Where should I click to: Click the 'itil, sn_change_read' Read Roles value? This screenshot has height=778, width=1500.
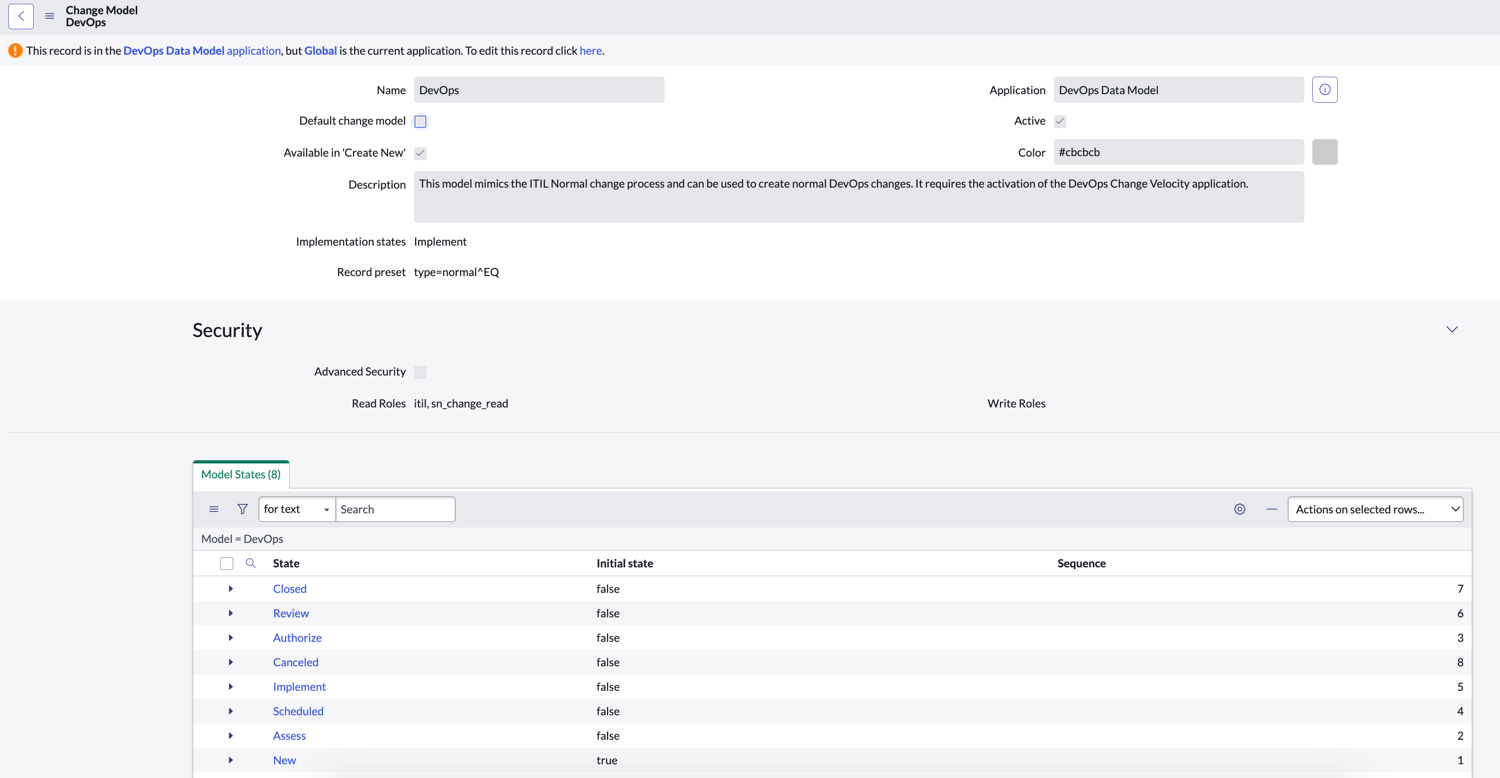[461, 404]
